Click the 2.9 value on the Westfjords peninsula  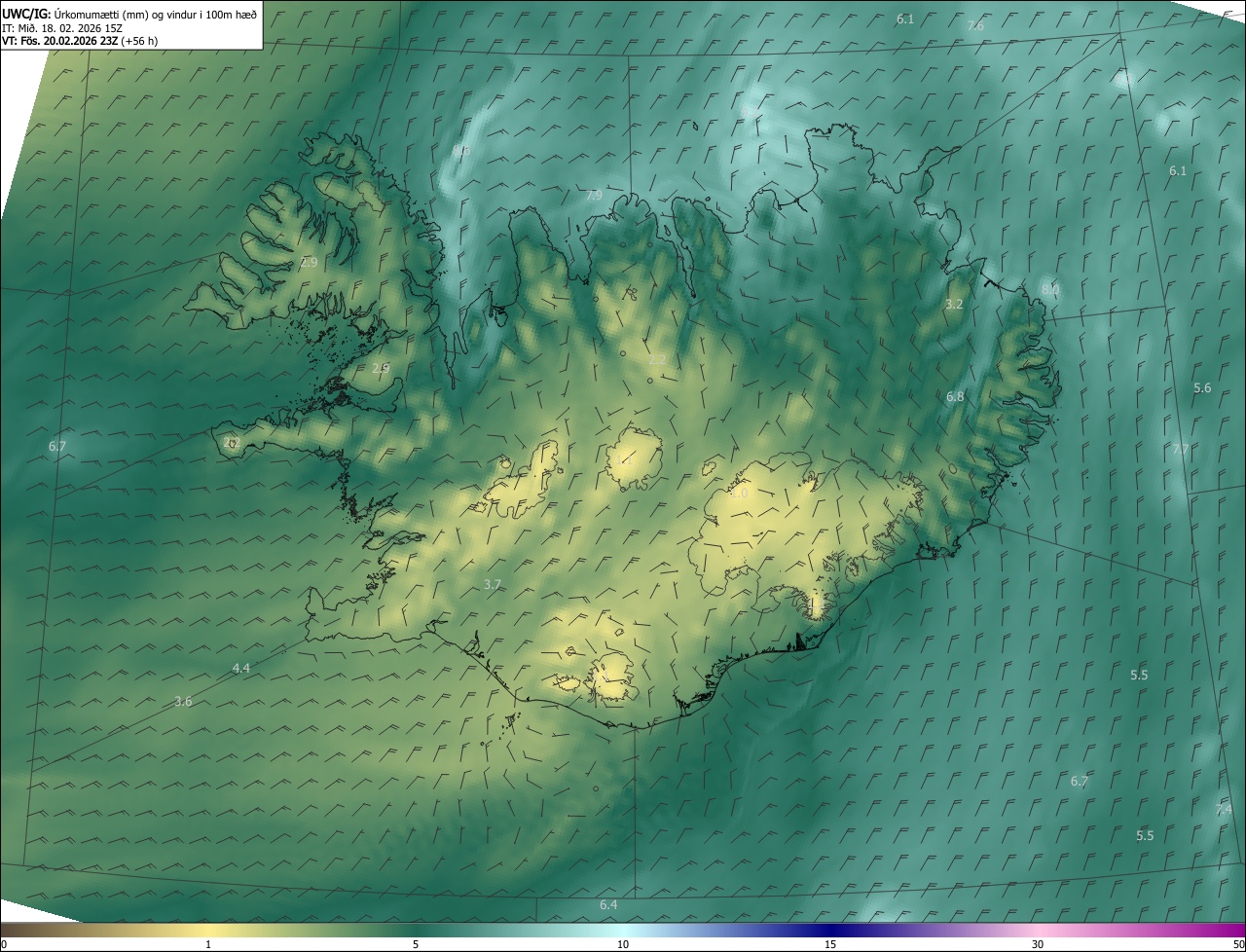(309, 263)
